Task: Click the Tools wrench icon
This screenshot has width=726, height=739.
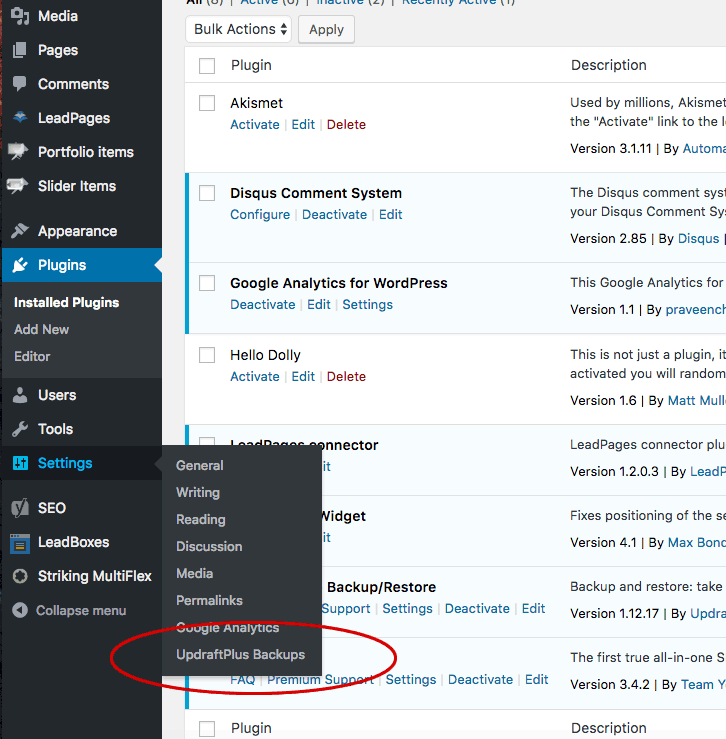Action: 20,429
